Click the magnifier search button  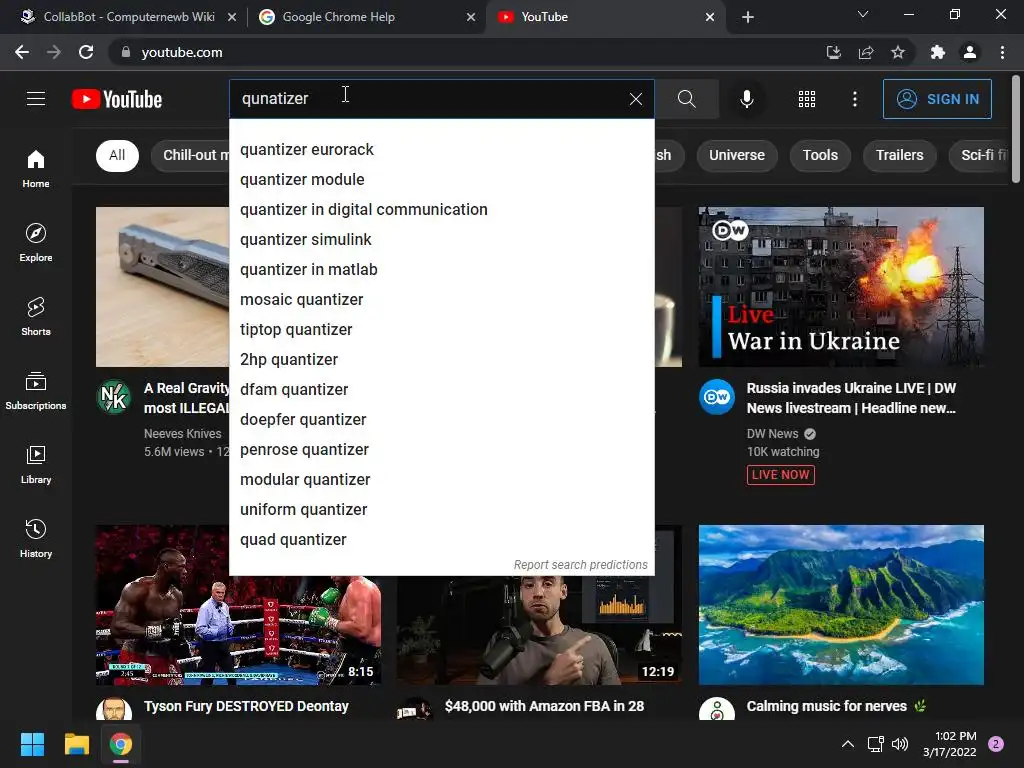click(x=686, y=99)
